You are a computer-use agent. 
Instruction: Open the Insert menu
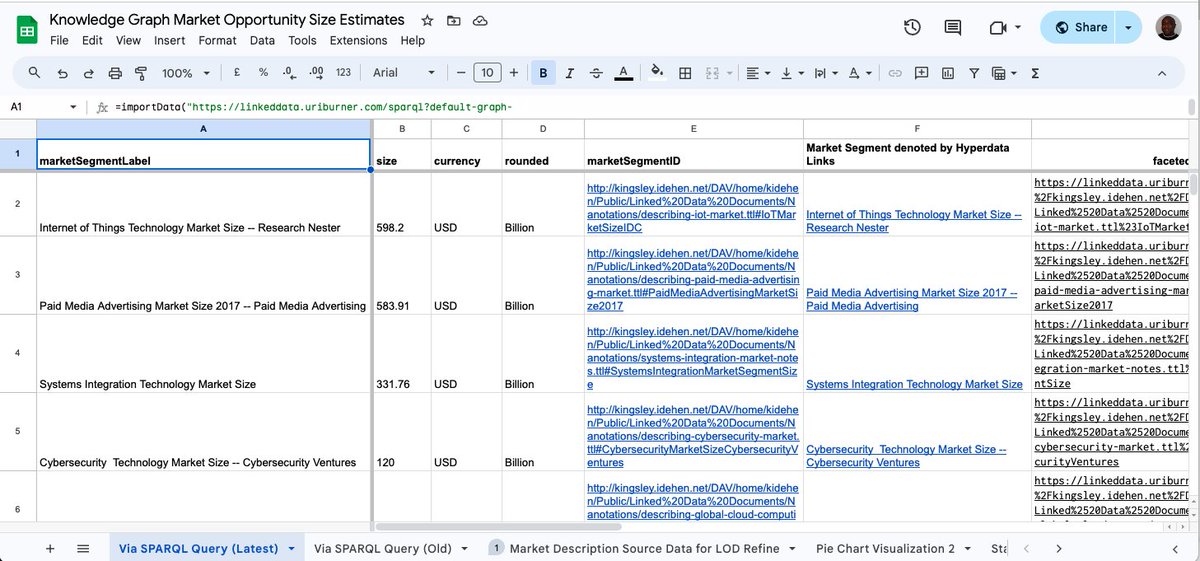[x=170, y=41]
